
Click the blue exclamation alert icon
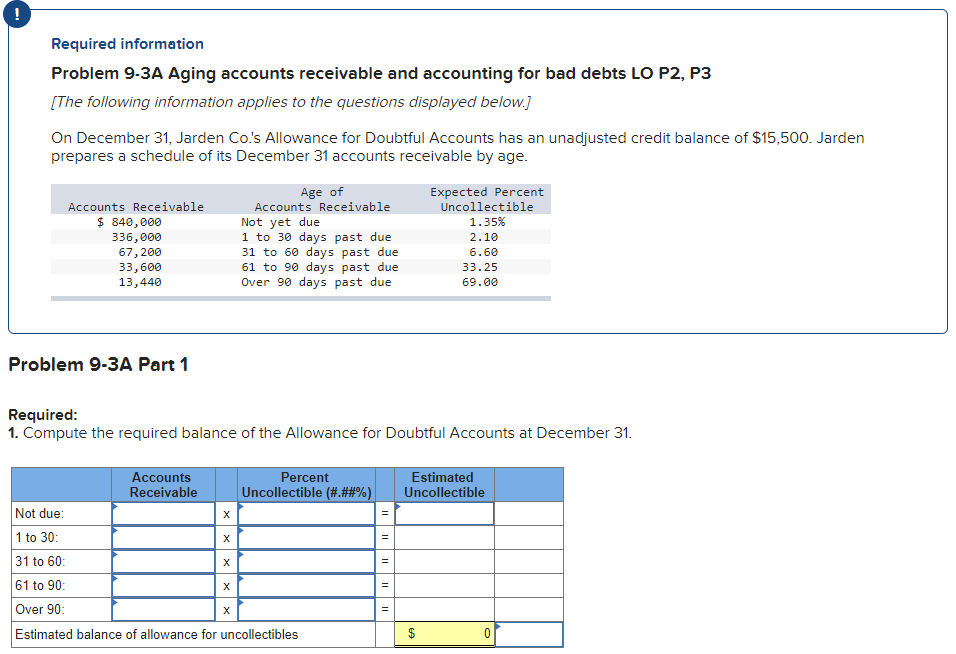[16, 14]
